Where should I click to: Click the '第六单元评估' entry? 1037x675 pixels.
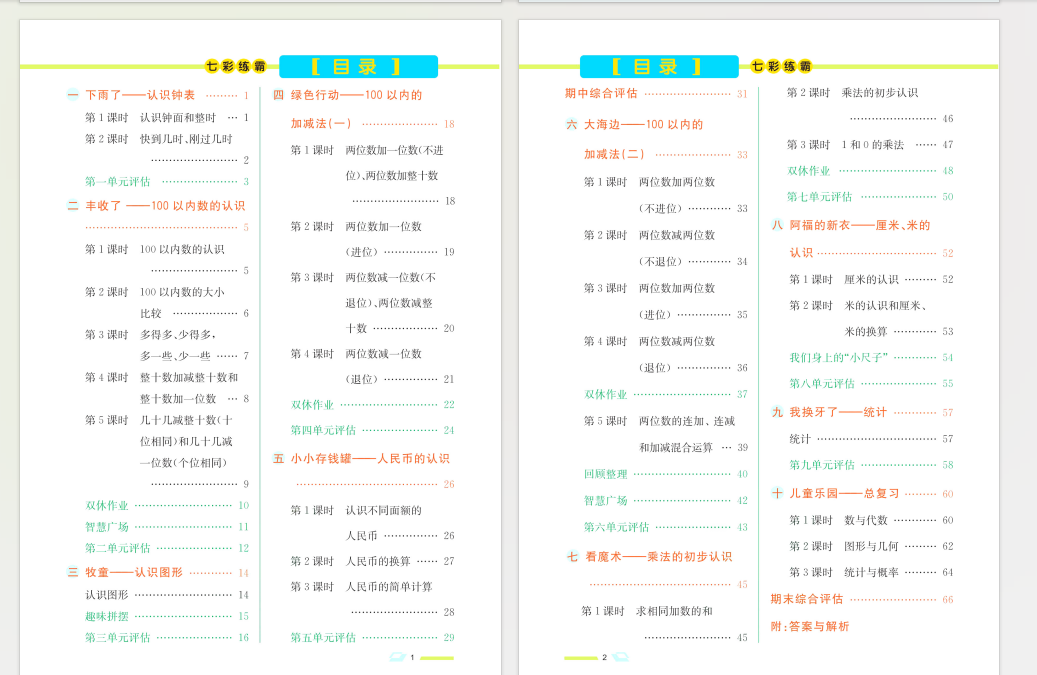pyautogui.click(x=616, y=527)
